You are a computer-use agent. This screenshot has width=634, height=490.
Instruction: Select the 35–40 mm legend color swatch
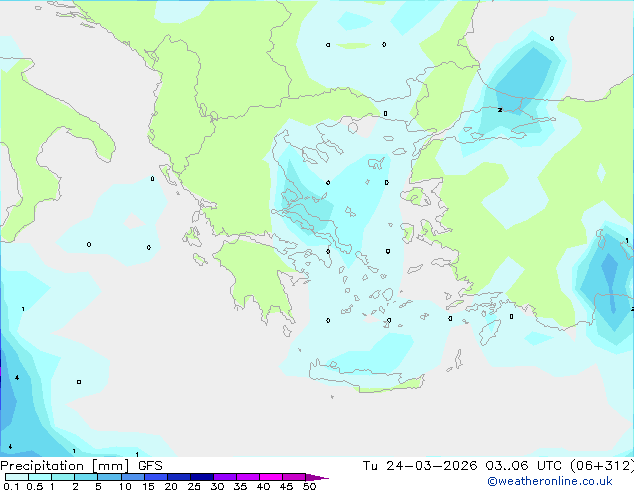248,477
